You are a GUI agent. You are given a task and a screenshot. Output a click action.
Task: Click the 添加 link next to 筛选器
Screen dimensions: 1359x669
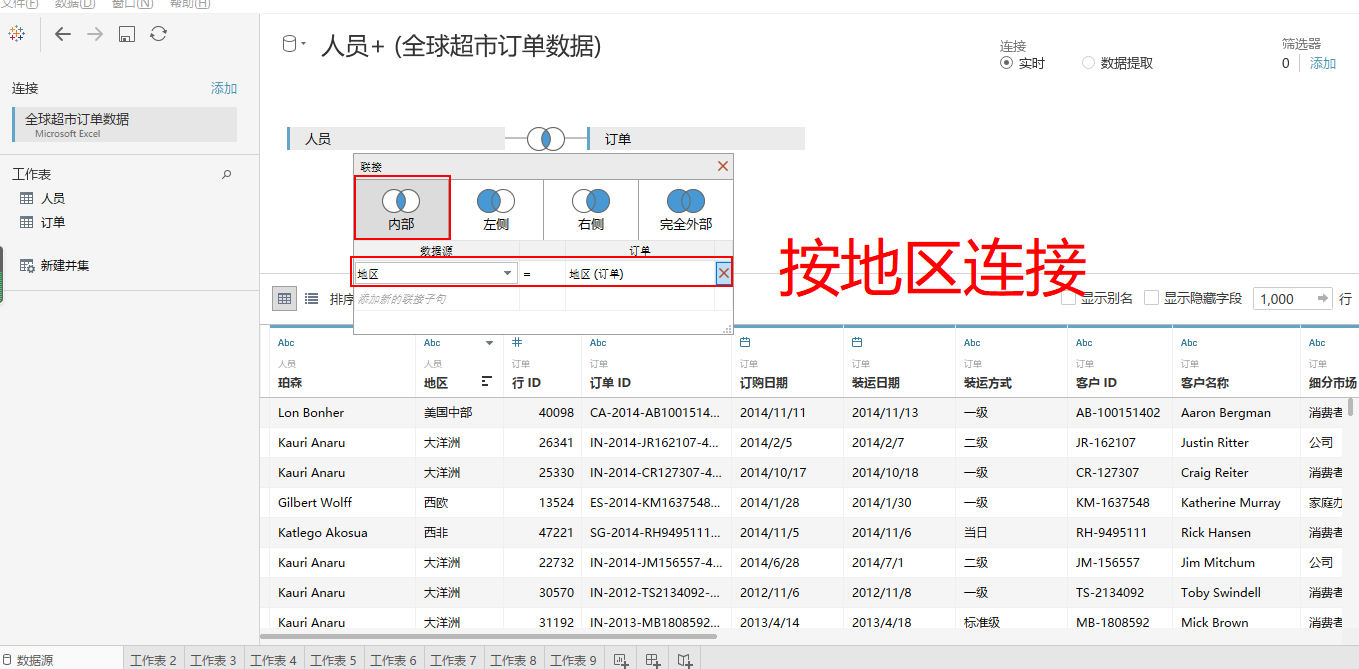pos(1322,62)
